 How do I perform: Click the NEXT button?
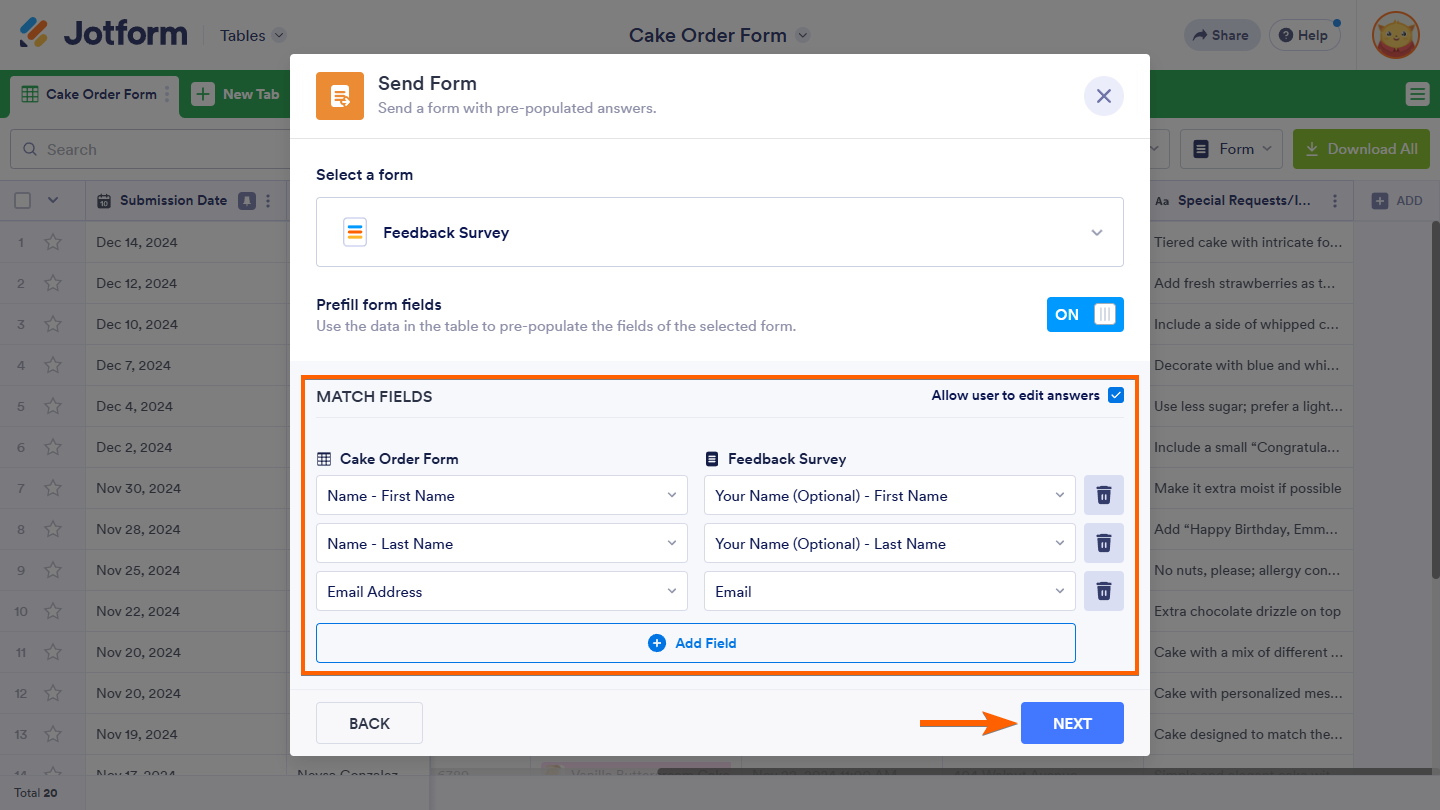coord(1072,723)
